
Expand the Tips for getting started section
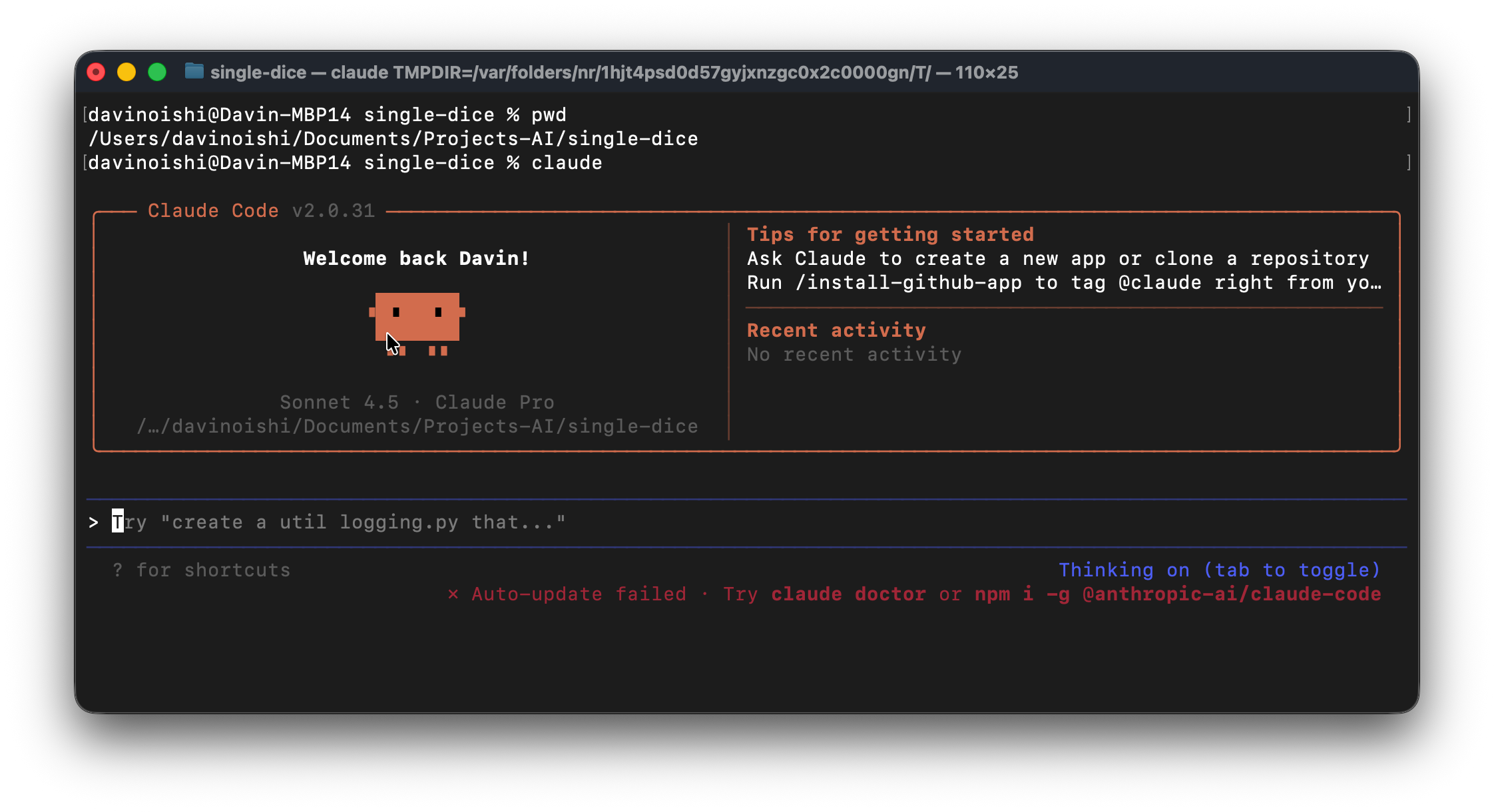pos(891,234)
